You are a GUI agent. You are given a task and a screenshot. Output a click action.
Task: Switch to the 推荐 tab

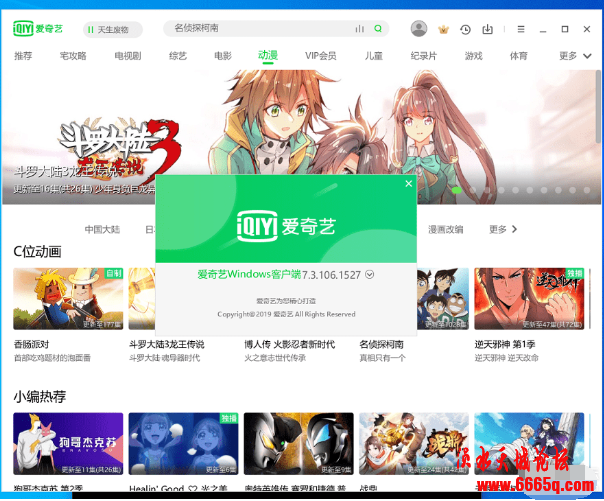coord(23,56)
